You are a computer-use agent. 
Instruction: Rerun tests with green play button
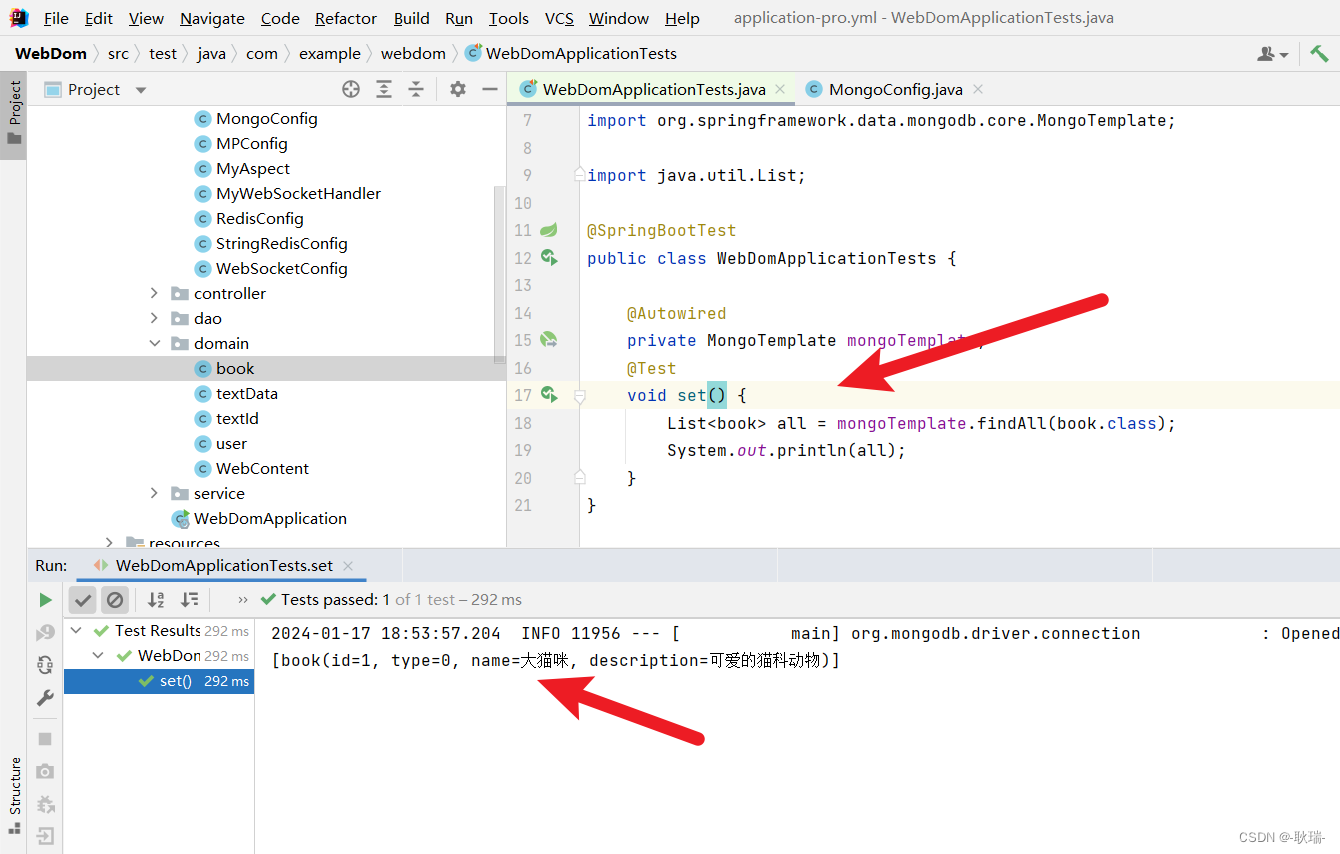click(x=45, y=600)
